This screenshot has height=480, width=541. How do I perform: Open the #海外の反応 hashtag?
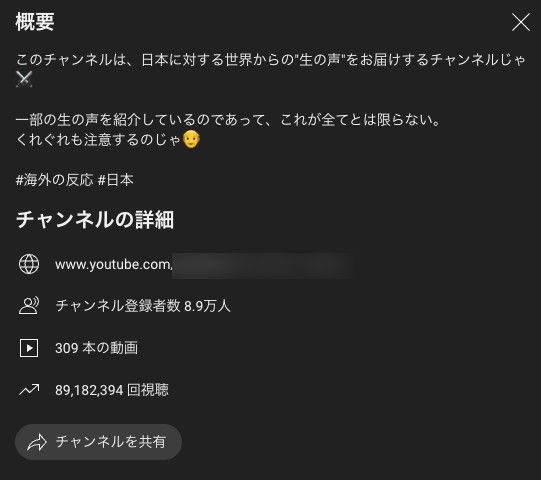[x=55, y=180]
